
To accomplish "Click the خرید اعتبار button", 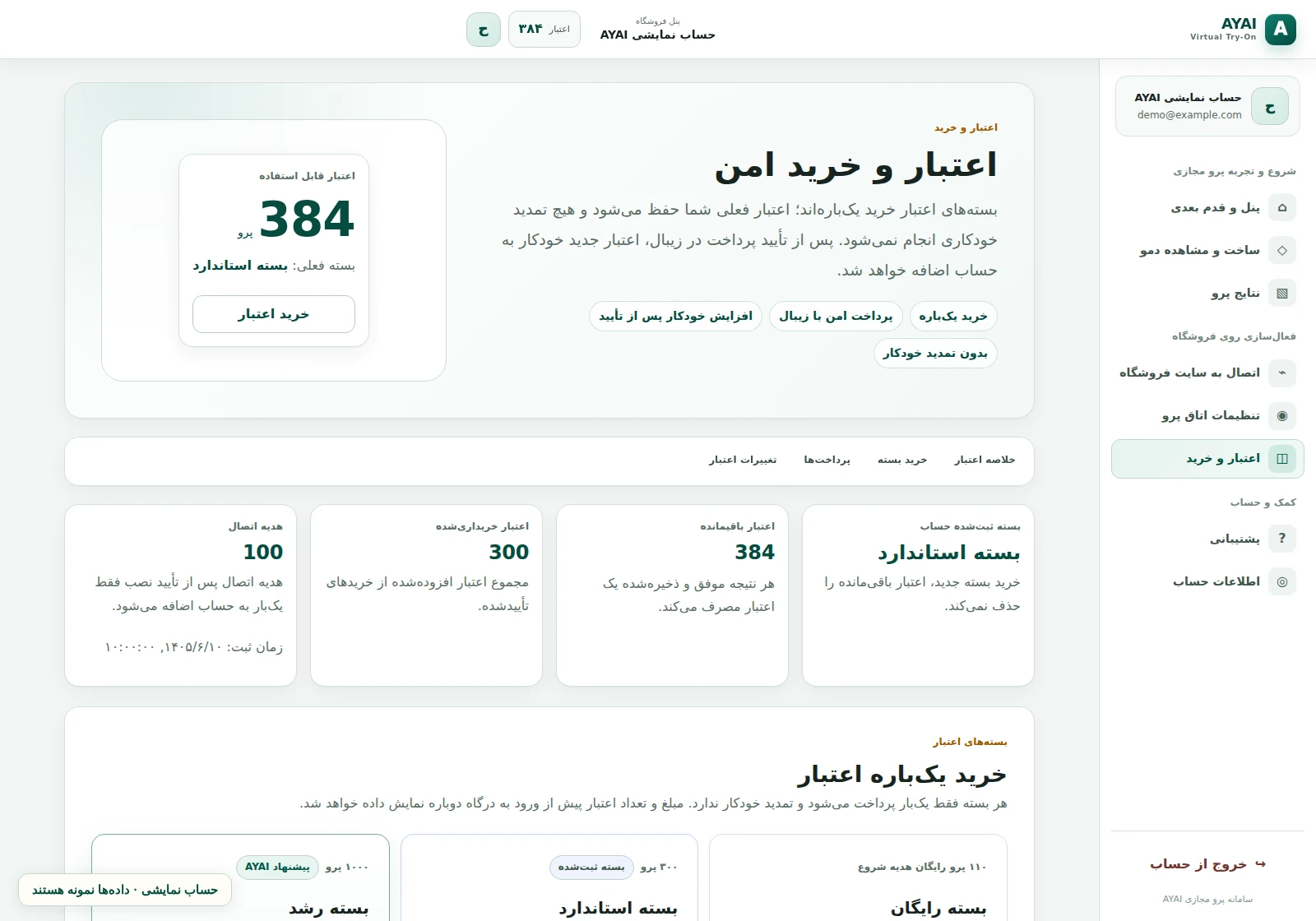I will [274, 314].
